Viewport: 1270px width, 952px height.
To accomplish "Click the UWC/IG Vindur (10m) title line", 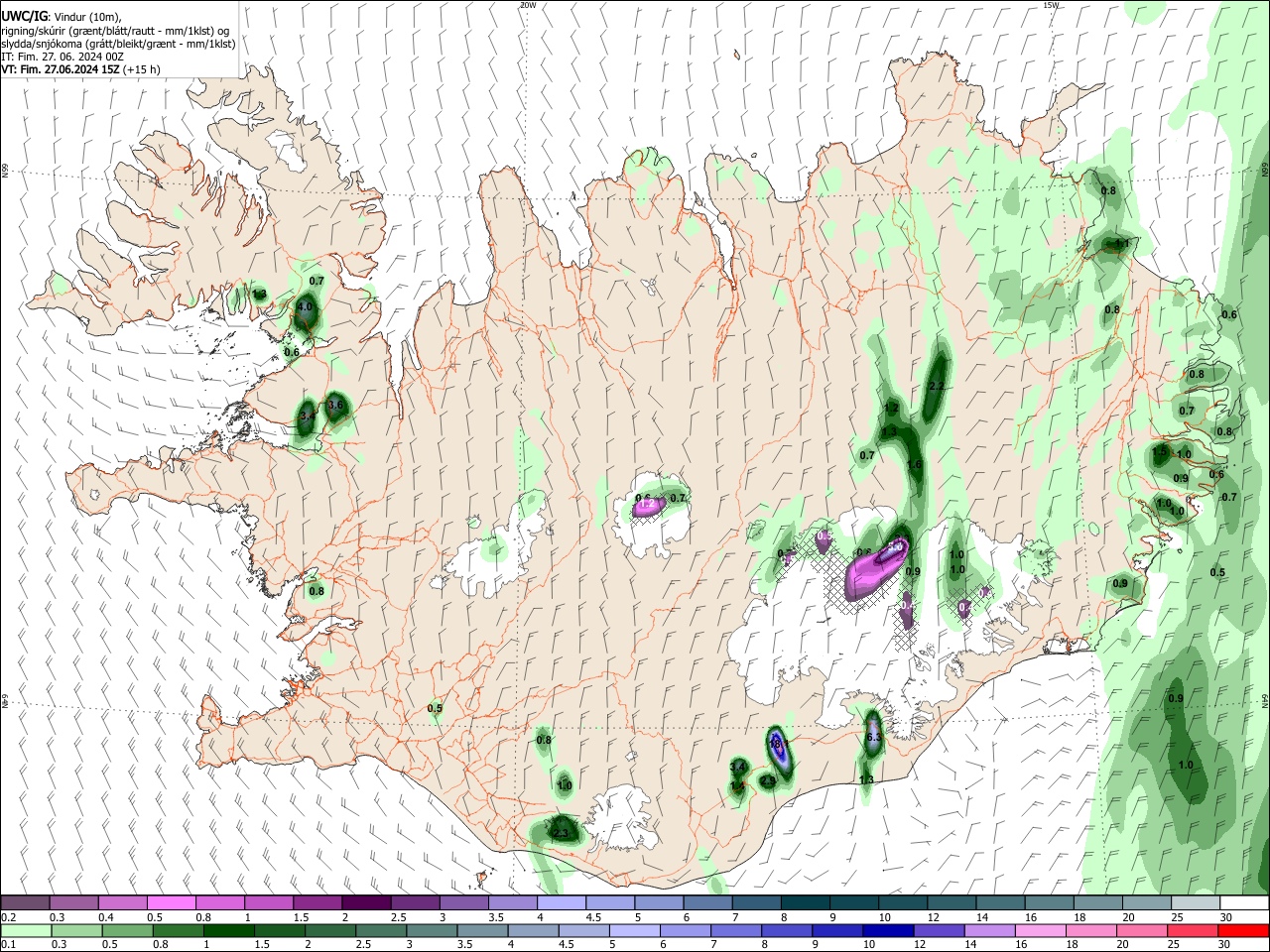I will (63, 16).
